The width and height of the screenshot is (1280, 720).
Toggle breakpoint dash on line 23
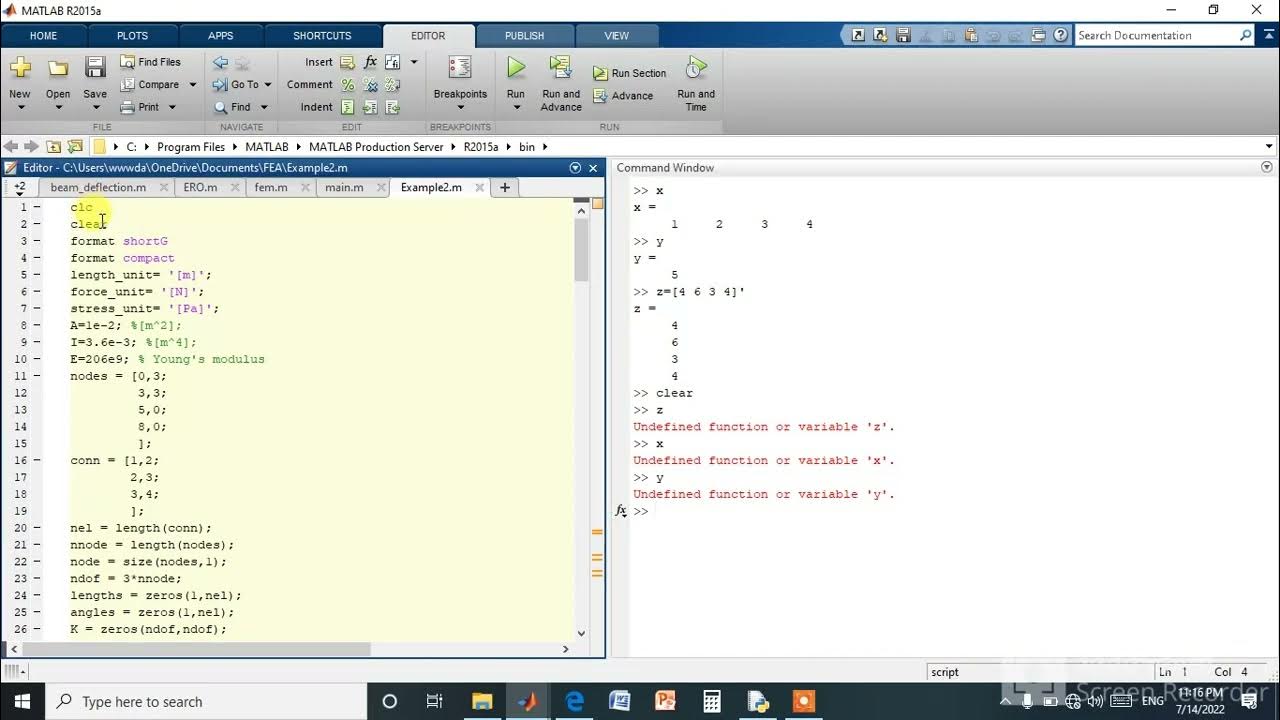pyautogui.click(x=37, y=578)
